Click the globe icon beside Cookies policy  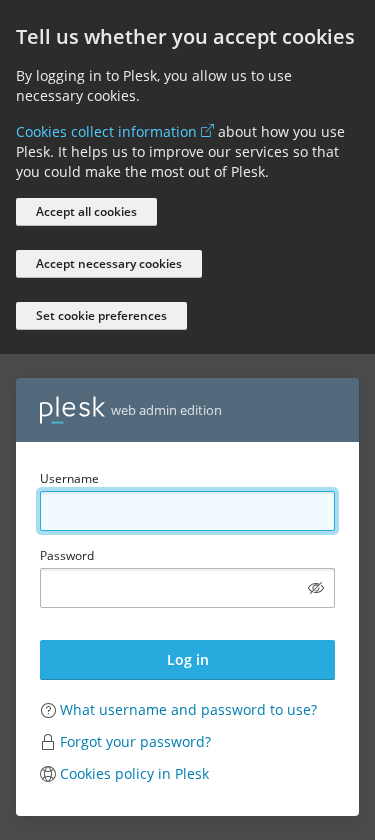coord(48,774)
